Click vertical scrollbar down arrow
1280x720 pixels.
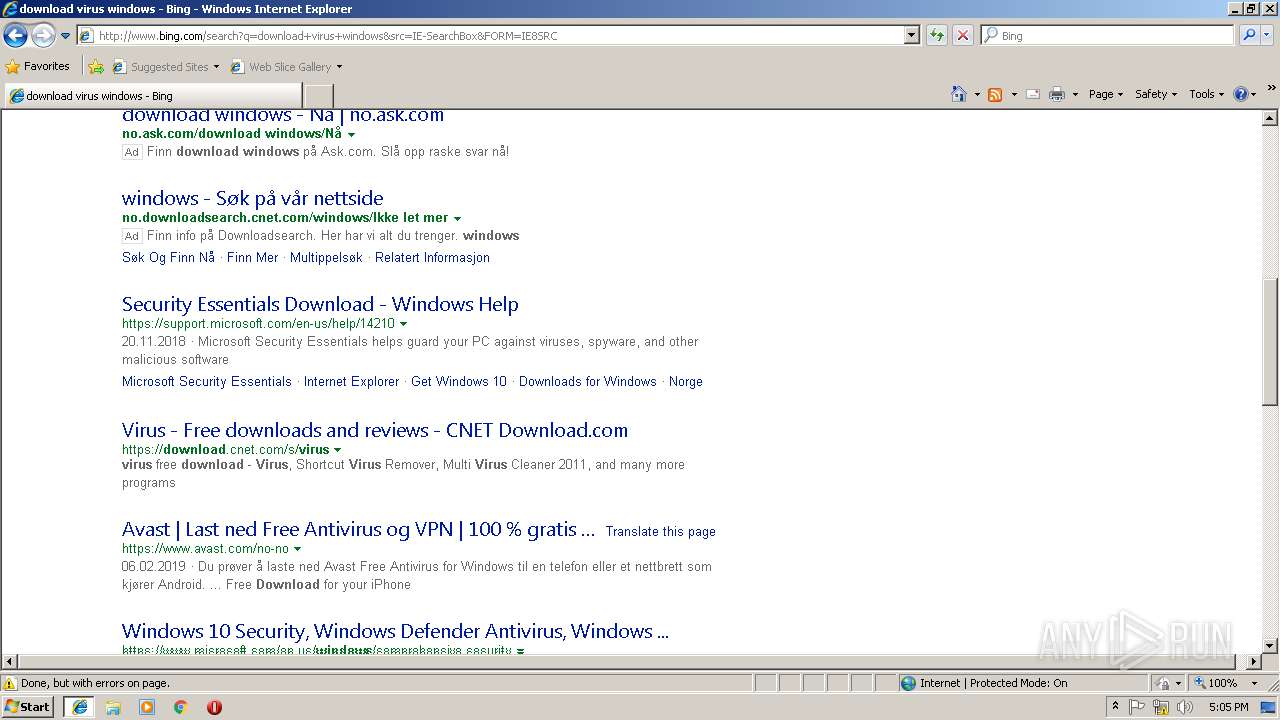(x=1270, y=646)
